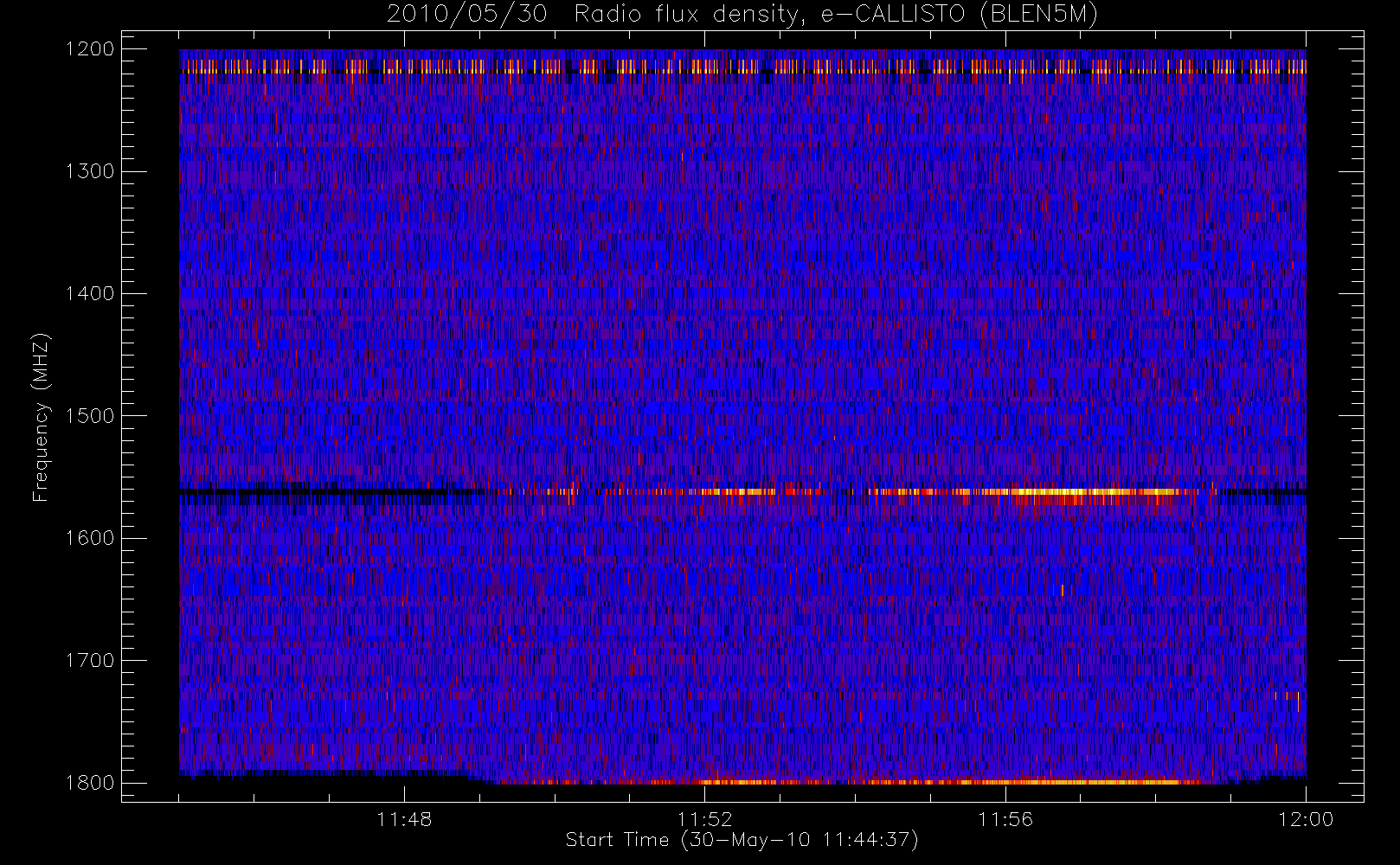Click the 1300 frequency tick label
Viewport: 1400px width, 865px height.
coord(90,171)
